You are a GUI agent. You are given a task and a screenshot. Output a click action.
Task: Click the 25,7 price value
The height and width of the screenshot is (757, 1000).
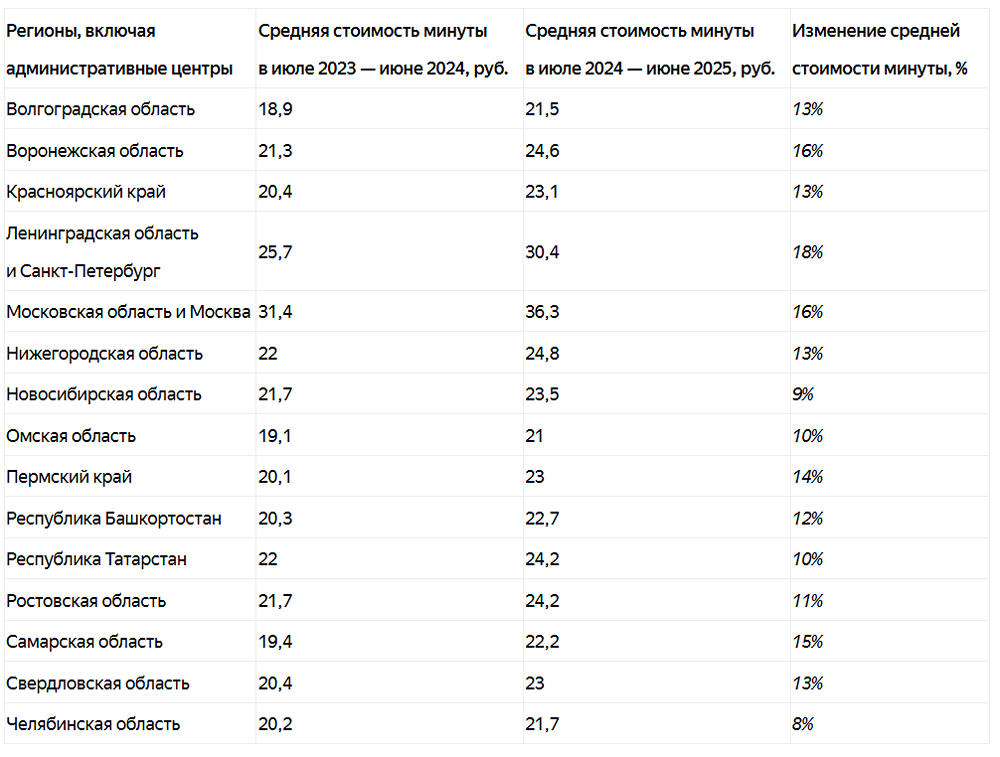275,252
